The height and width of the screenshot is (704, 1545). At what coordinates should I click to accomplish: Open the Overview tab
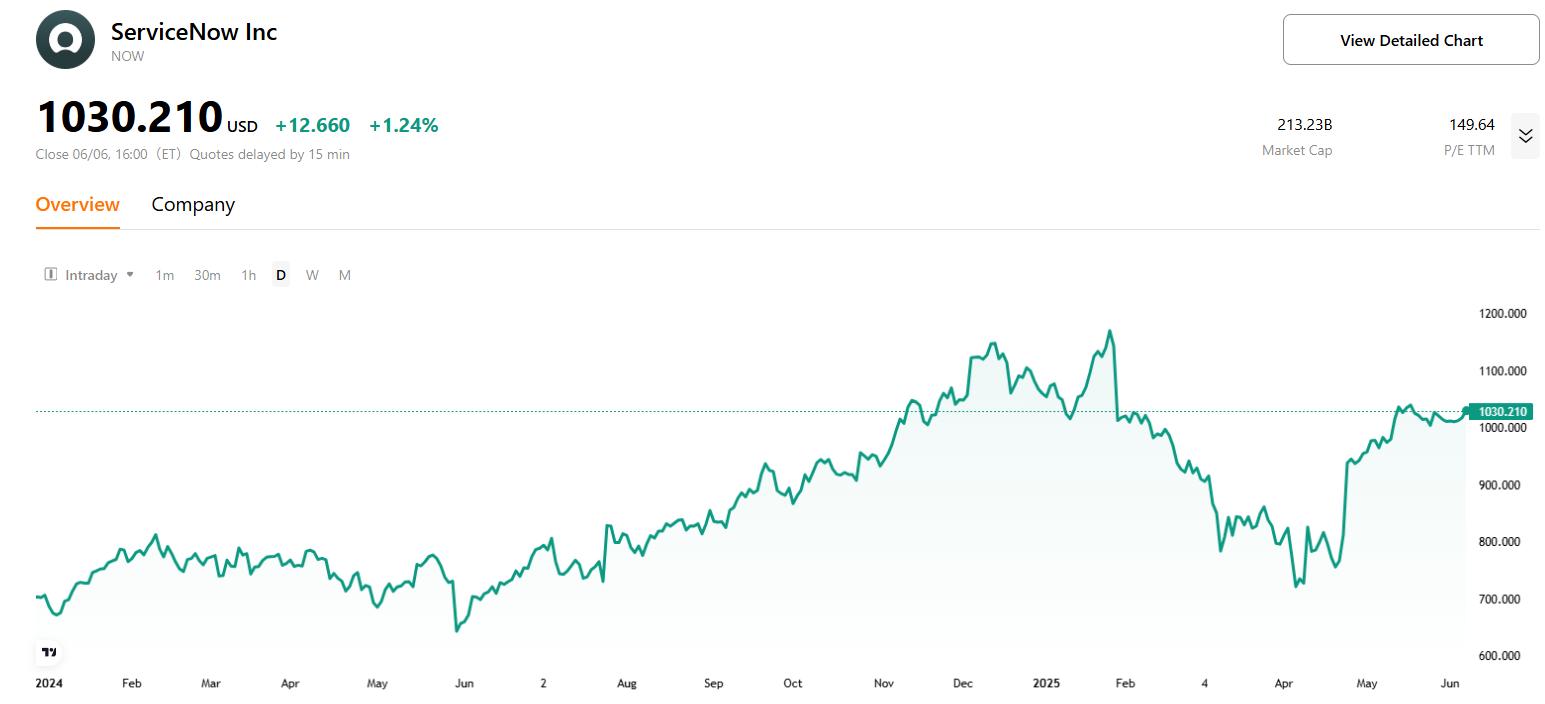point(77,205)
